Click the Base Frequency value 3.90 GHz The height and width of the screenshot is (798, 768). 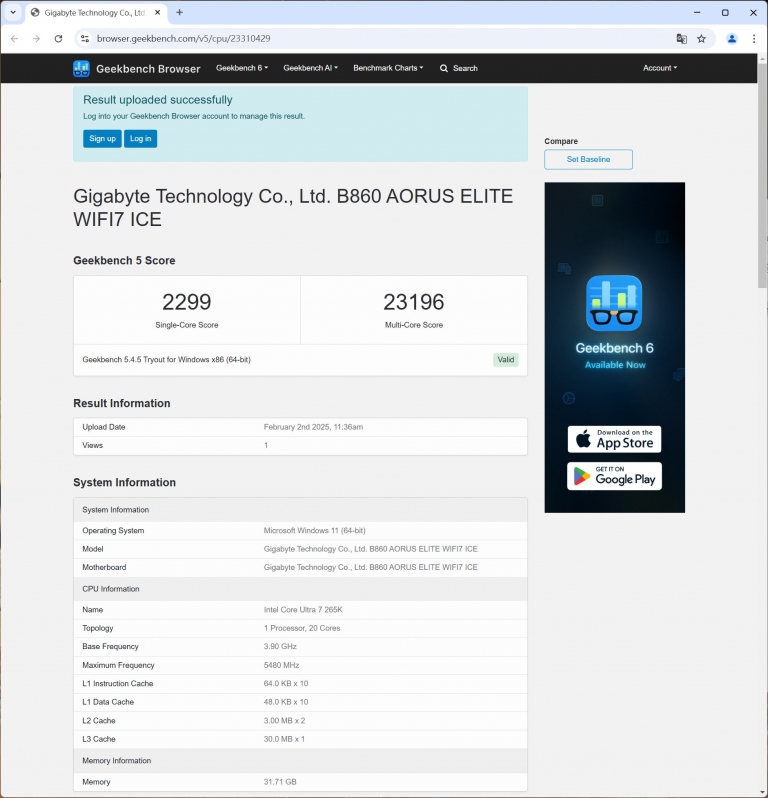280,646
